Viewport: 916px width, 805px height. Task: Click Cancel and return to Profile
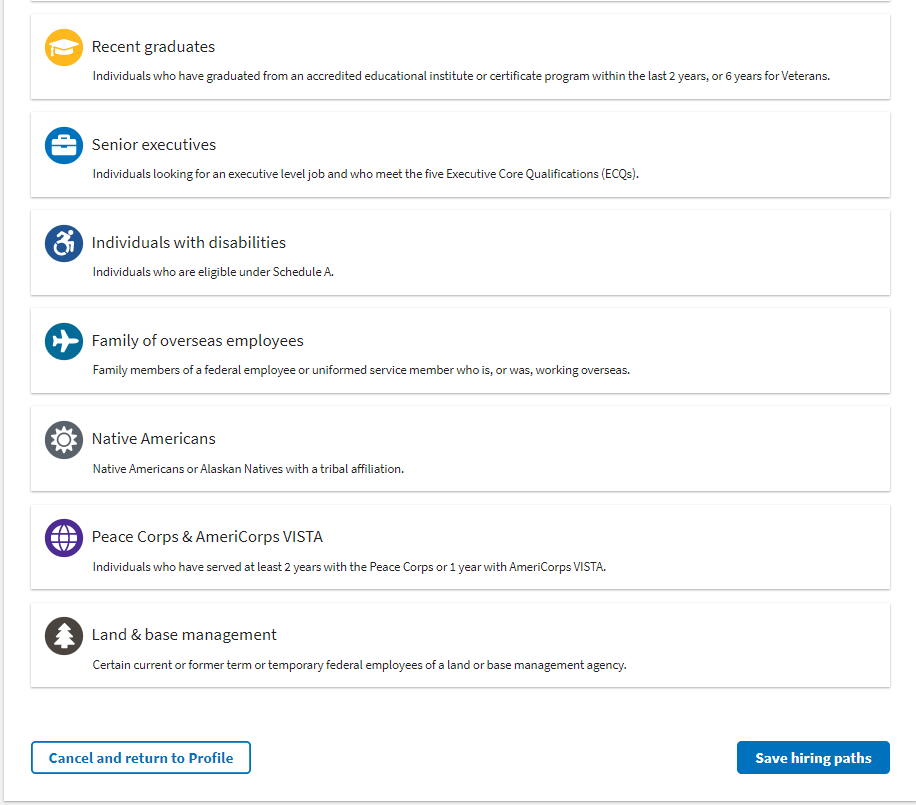pos(141,758)
